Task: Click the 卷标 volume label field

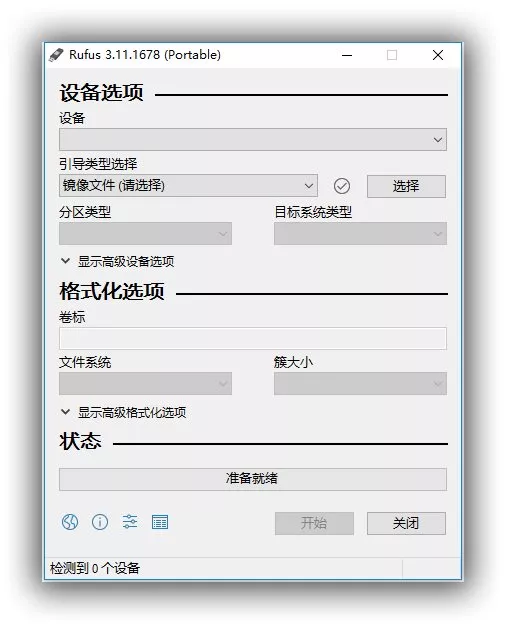Action: point(253,339)
